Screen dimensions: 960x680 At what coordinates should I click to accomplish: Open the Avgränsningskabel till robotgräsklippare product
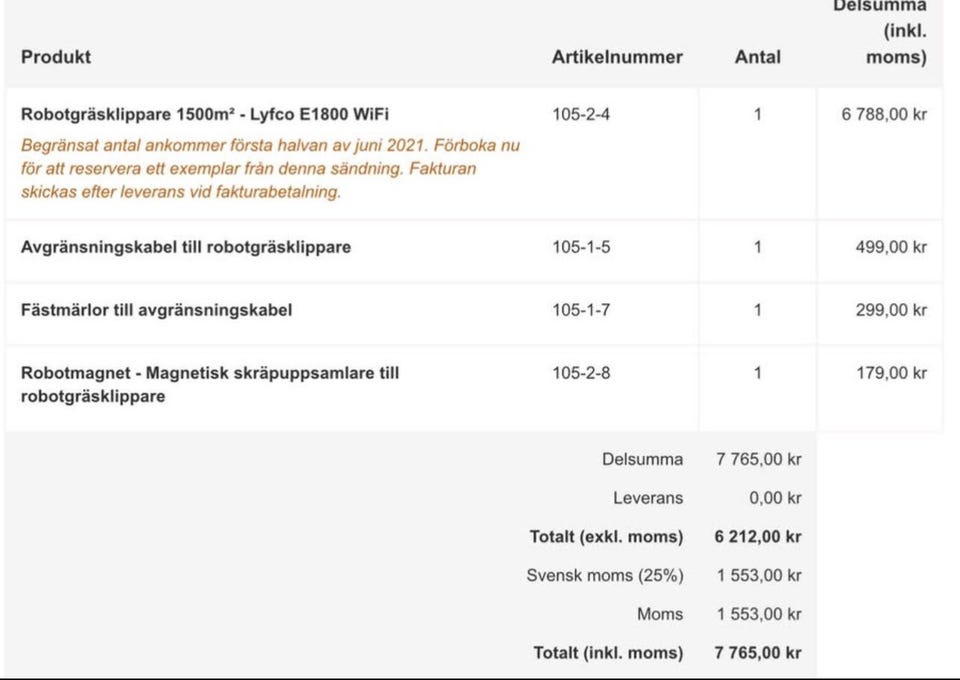pyautogui.click(x=186, y=247)
